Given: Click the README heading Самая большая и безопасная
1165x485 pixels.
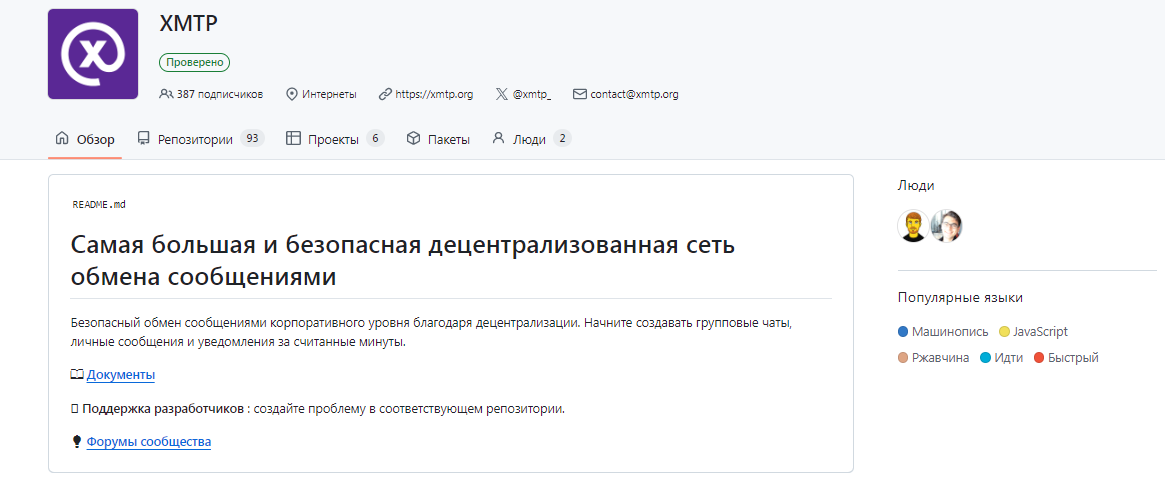Looking at the screenshot, I should click(x=403, y=260).
